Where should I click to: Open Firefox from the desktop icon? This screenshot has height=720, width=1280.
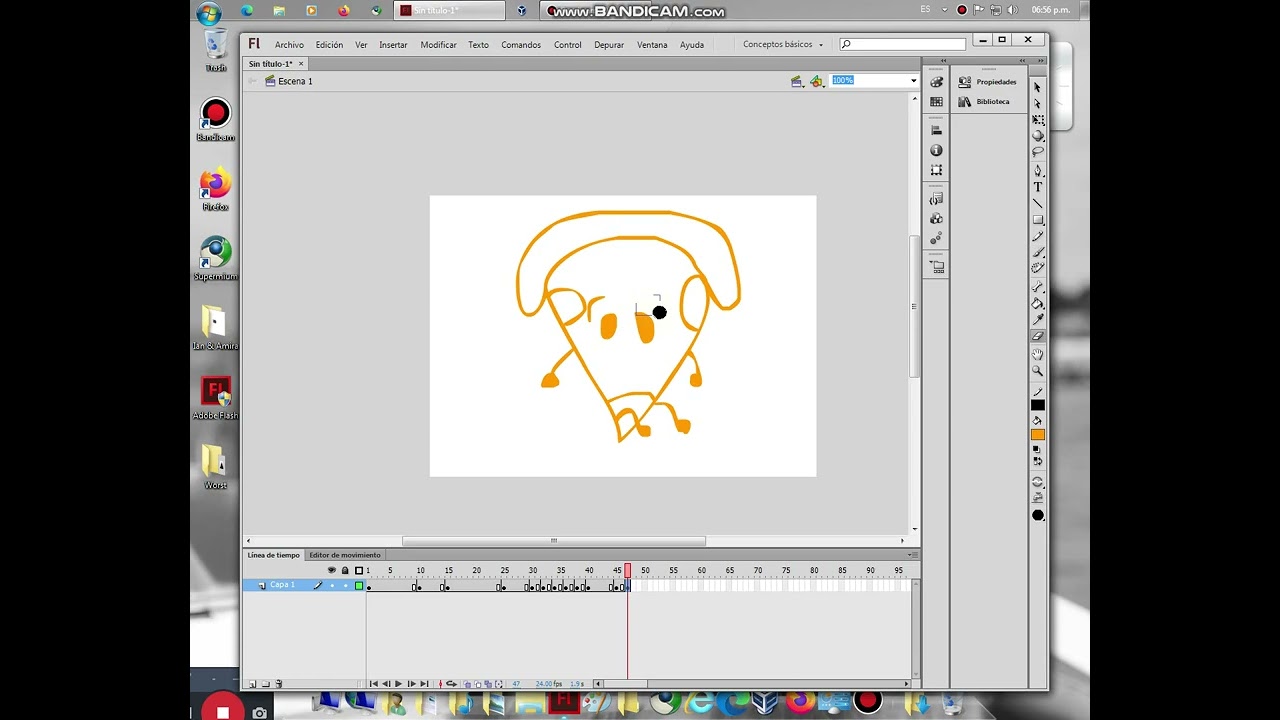(215, 188)
